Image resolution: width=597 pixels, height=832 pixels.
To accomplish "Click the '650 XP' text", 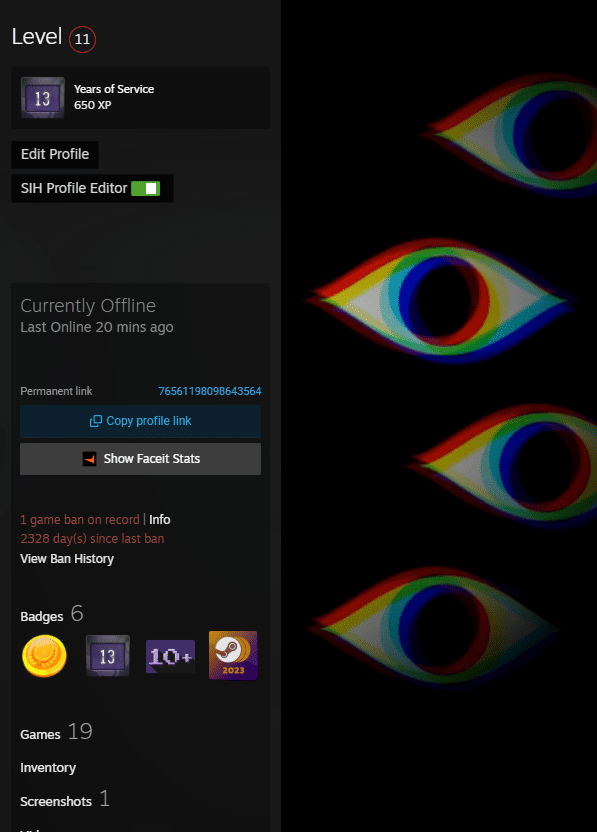I will [92, 105].
